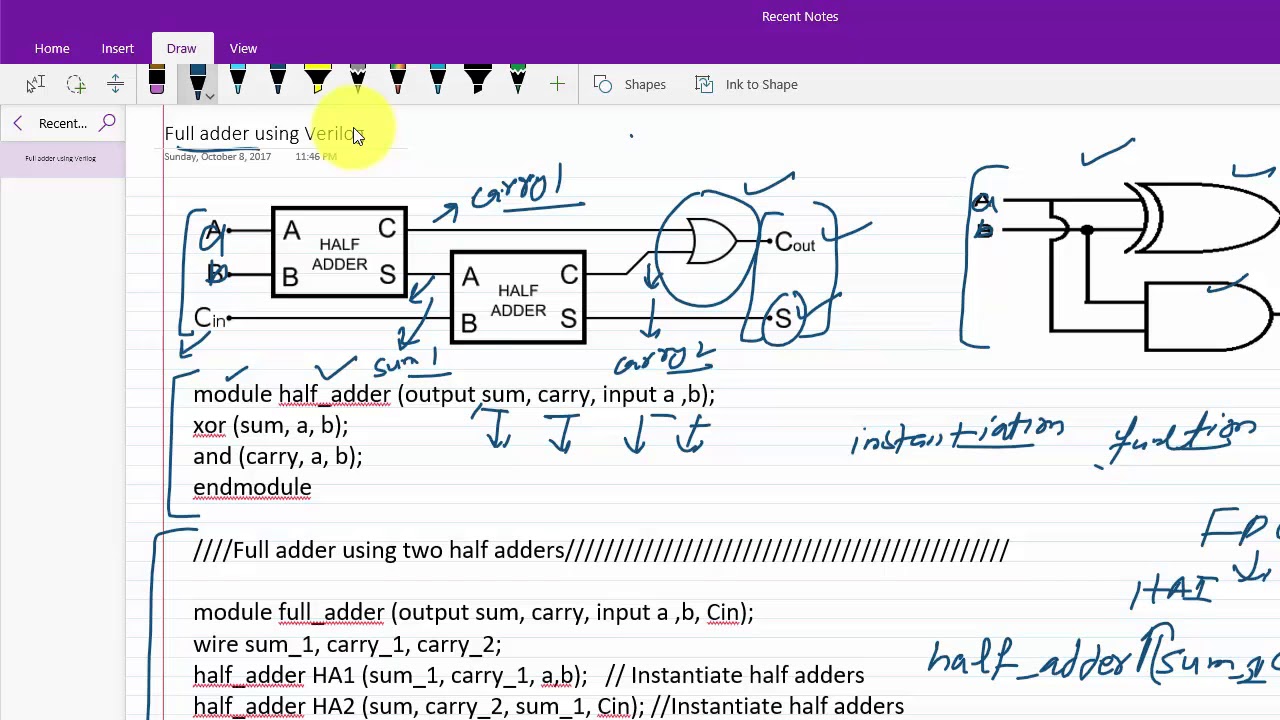The image size is (1280, 720).
Task: Add a new pen with plus icon
Action: click(x=557, y=85)
